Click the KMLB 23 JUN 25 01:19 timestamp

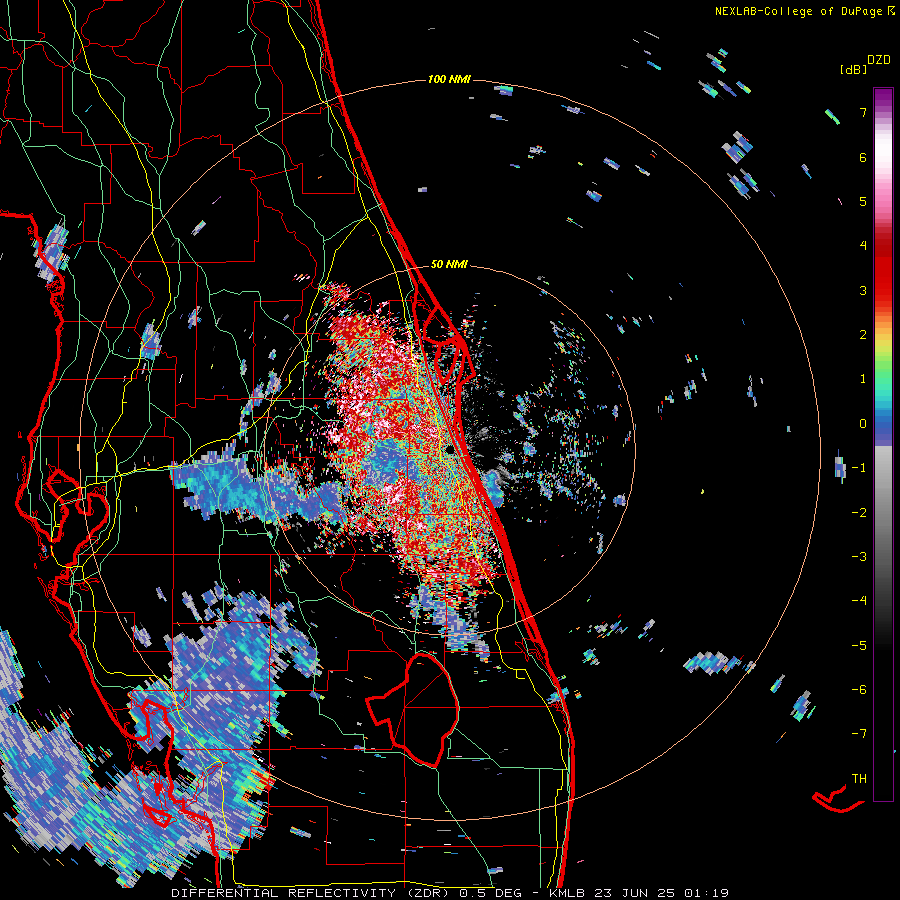[x=639, y=893]
